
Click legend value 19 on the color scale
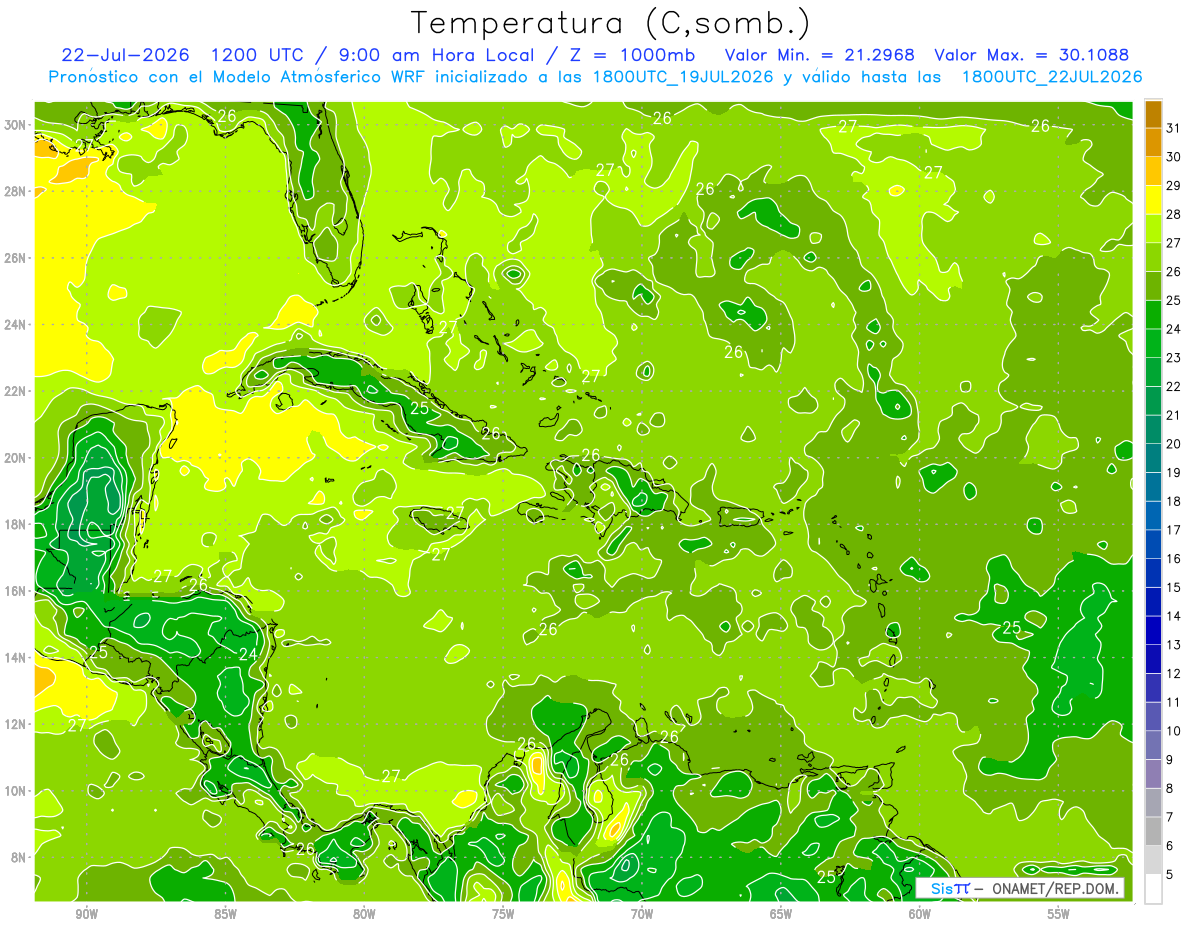coord(1174,473)
